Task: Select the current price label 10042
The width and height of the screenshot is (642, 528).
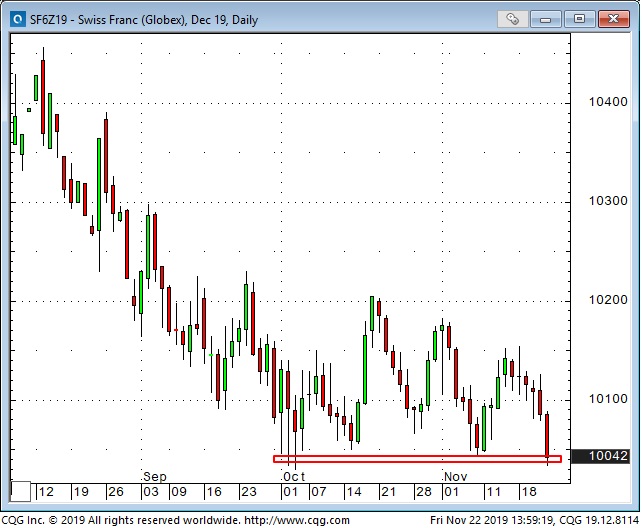Action: tap(600, 456)
